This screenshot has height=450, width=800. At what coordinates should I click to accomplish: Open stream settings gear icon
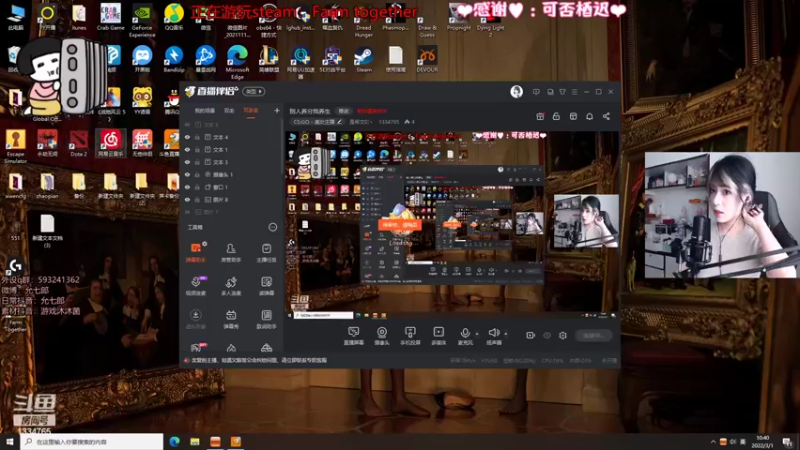[563, 335]
